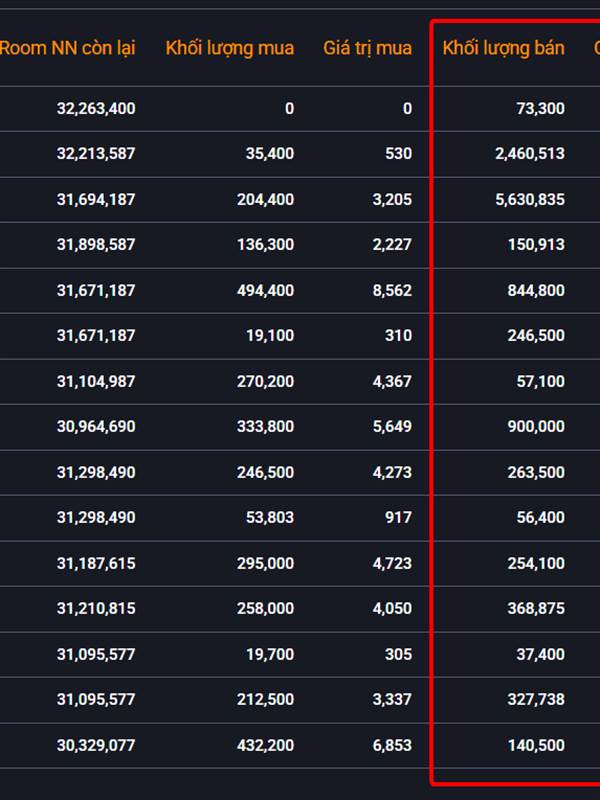The image size is (600, 800).
Task: Click the room value 32,263,400
Action: (x=96, y=108)
